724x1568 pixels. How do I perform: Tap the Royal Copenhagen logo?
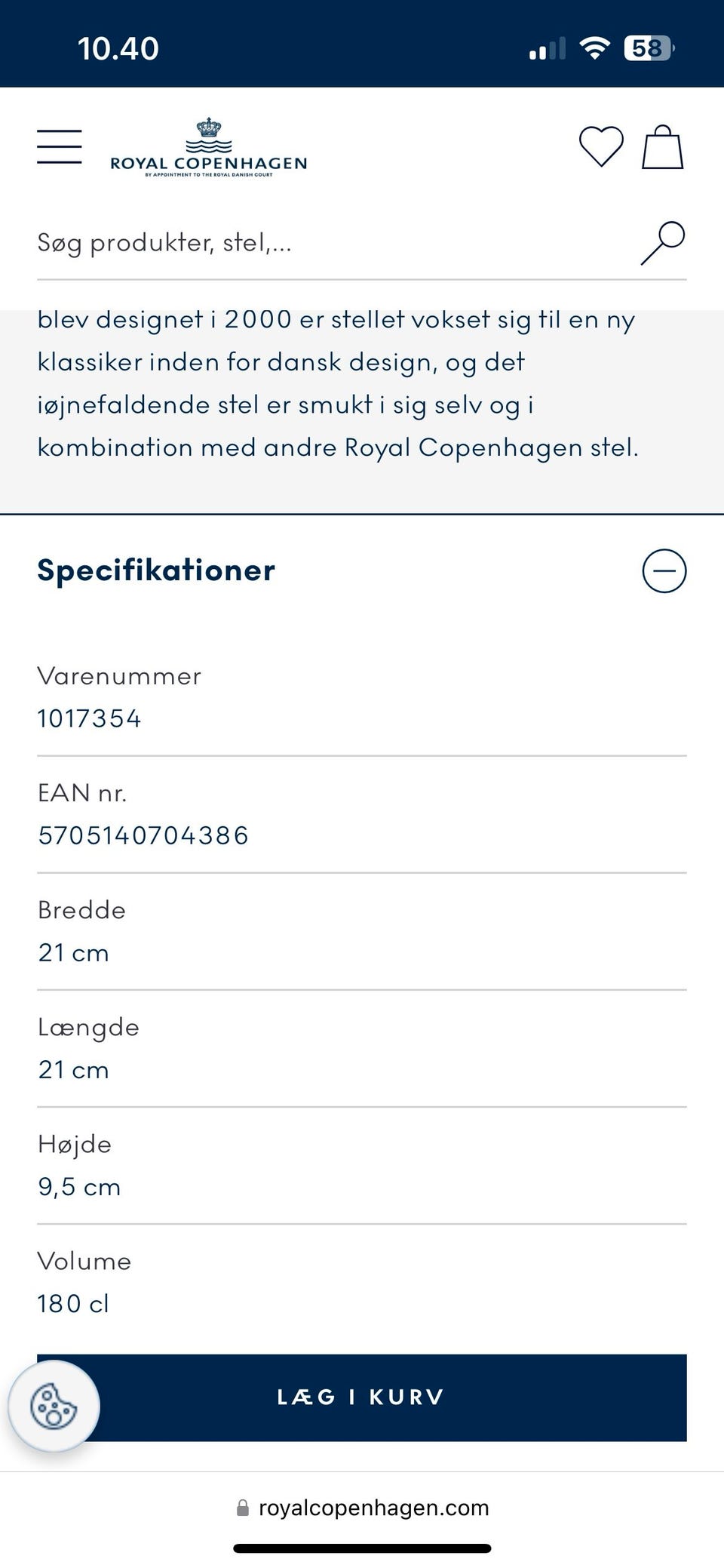pyautogui.click(x=208, y=148)
